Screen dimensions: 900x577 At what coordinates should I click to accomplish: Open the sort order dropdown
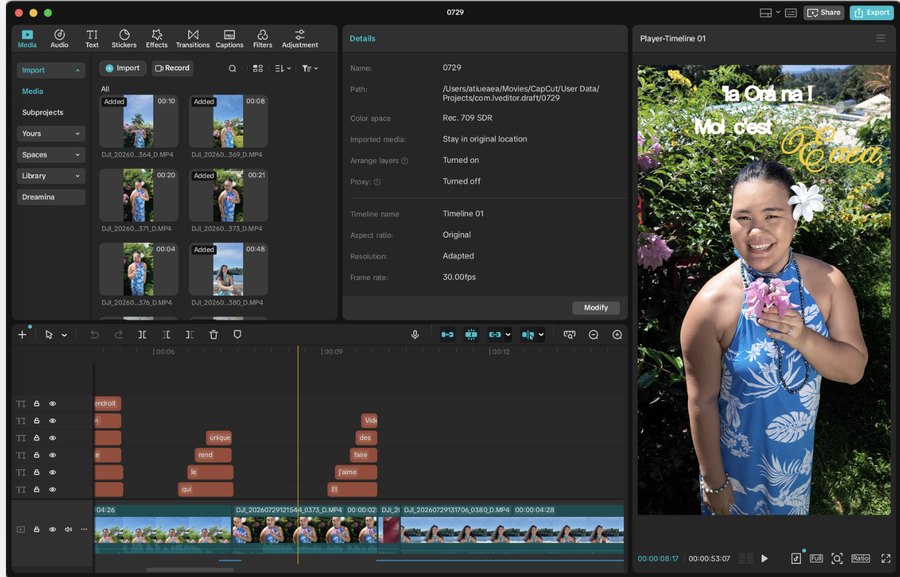[x=282, y=68]
